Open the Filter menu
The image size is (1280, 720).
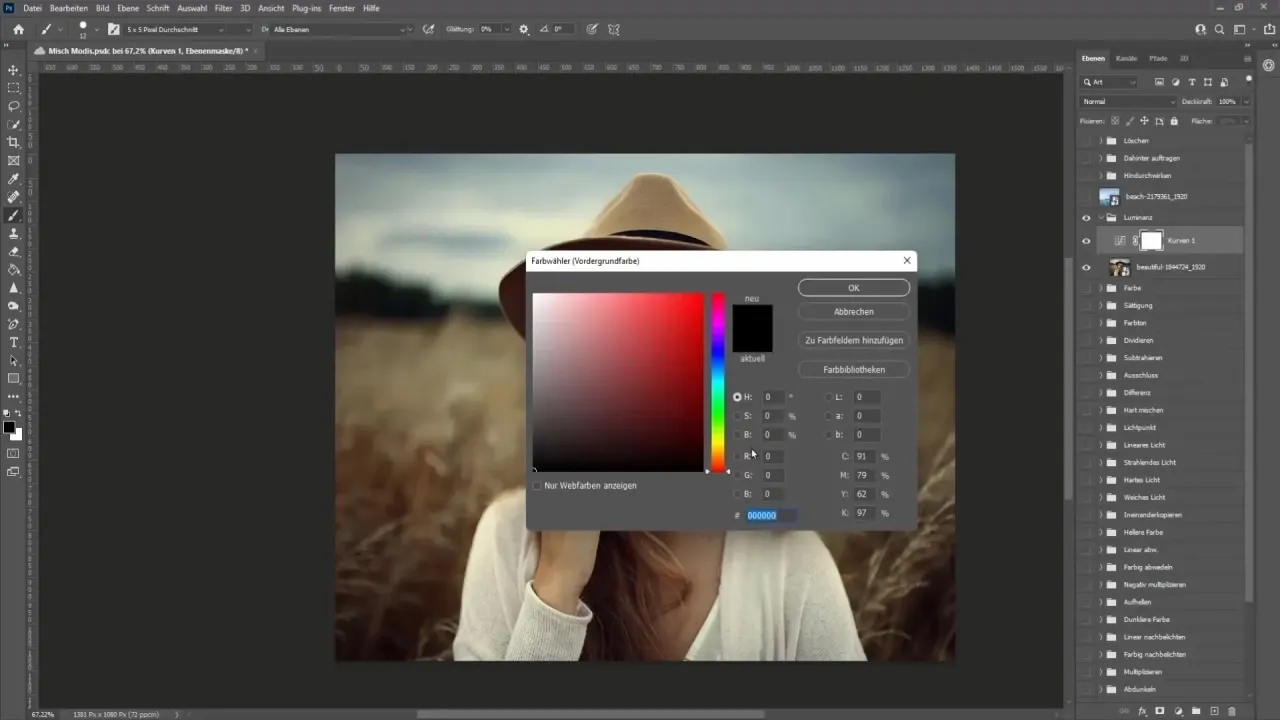[223, 8]
